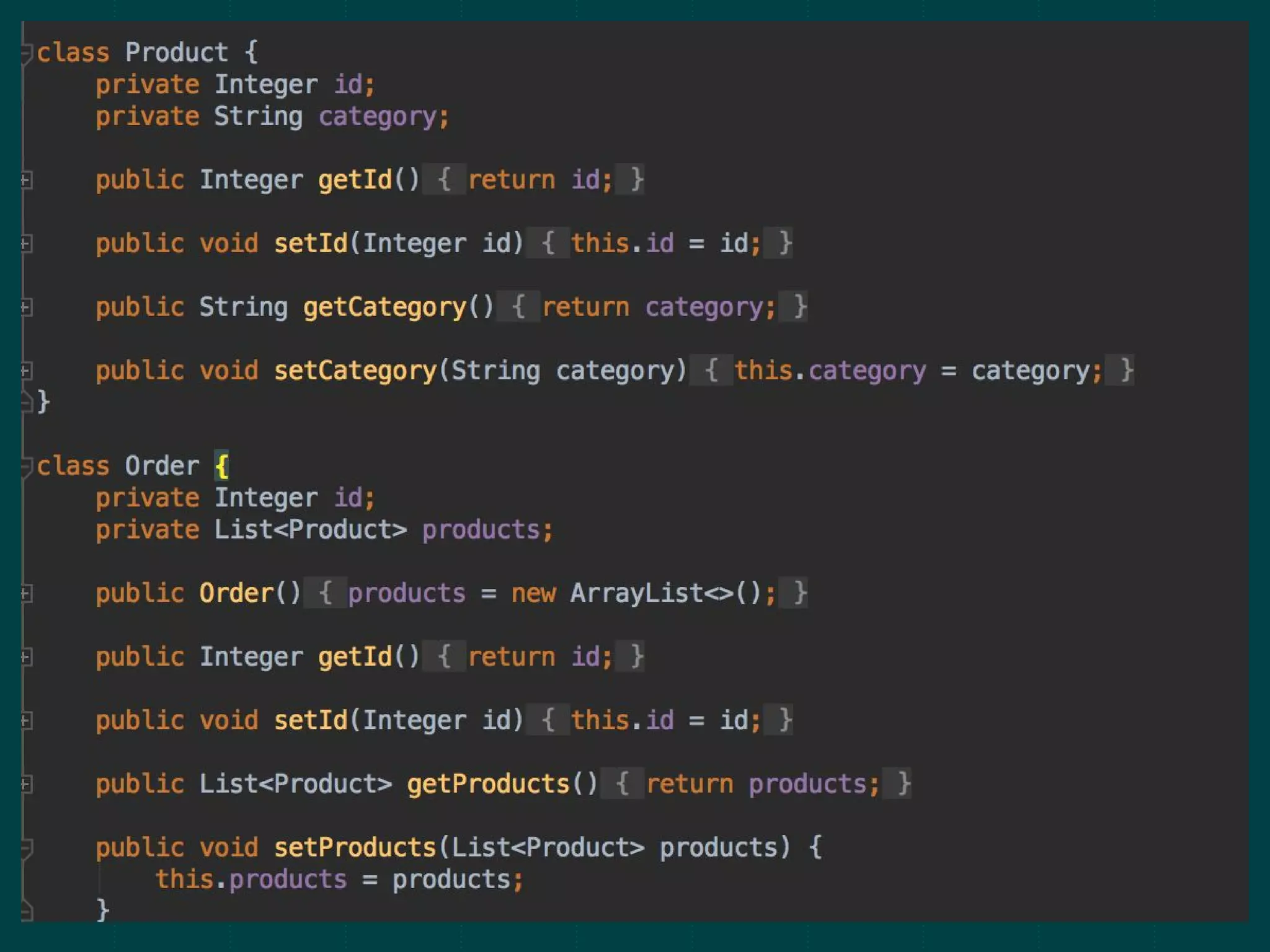This screenshot has height=952, width=1270.
Task: Expand folded getId method in Order class
Action: pos(26,657)
